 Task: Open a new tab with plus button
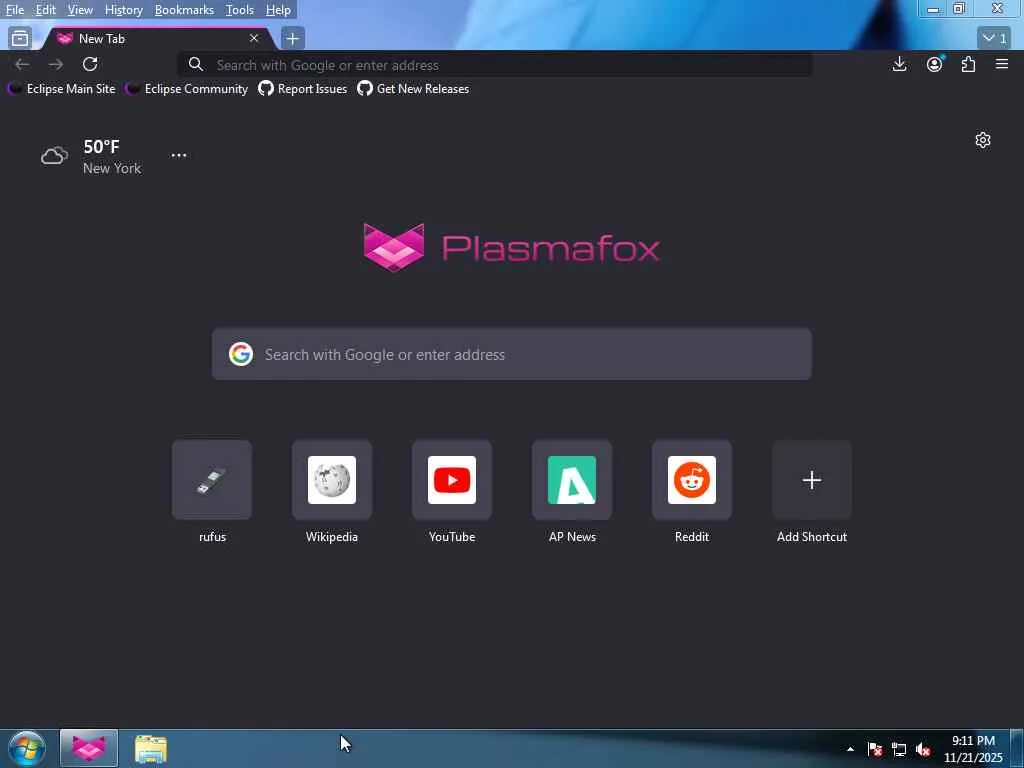[x=293, y=39]
